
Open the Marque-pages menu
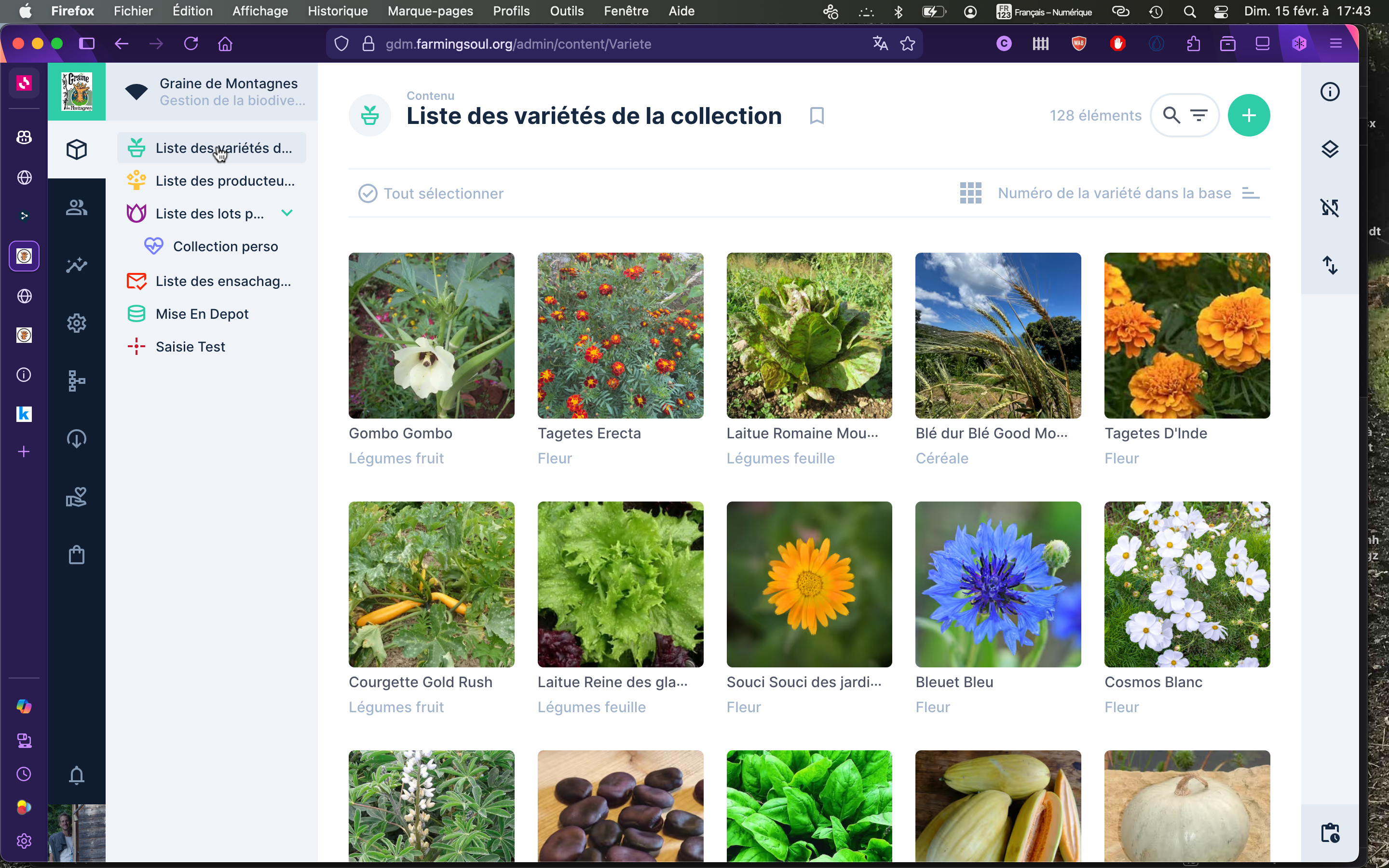click(x=430, y=11)
